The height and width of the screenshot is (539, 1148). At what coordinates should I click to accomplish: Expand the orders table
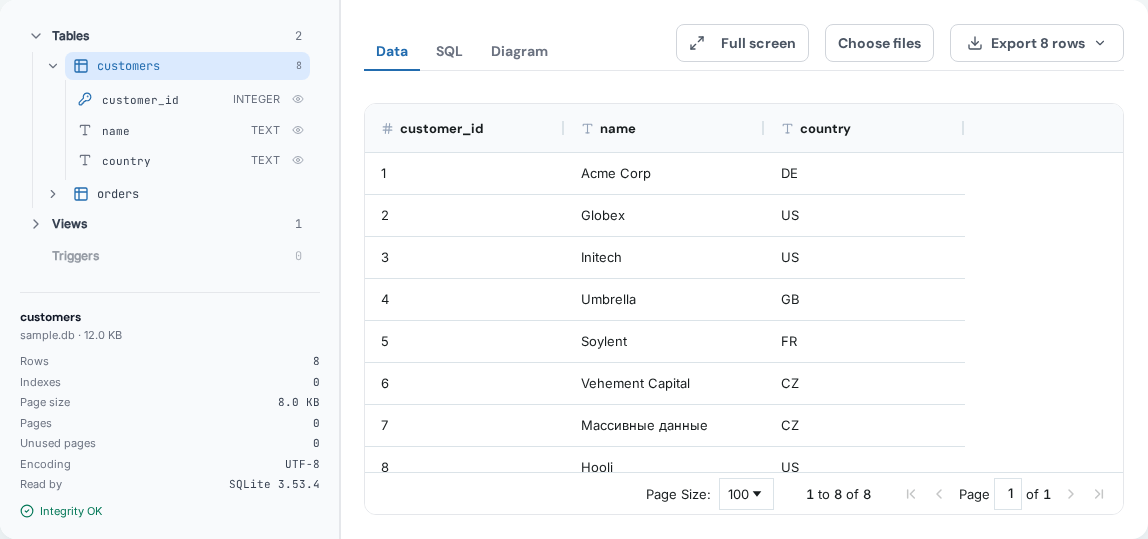pos(53,194)
